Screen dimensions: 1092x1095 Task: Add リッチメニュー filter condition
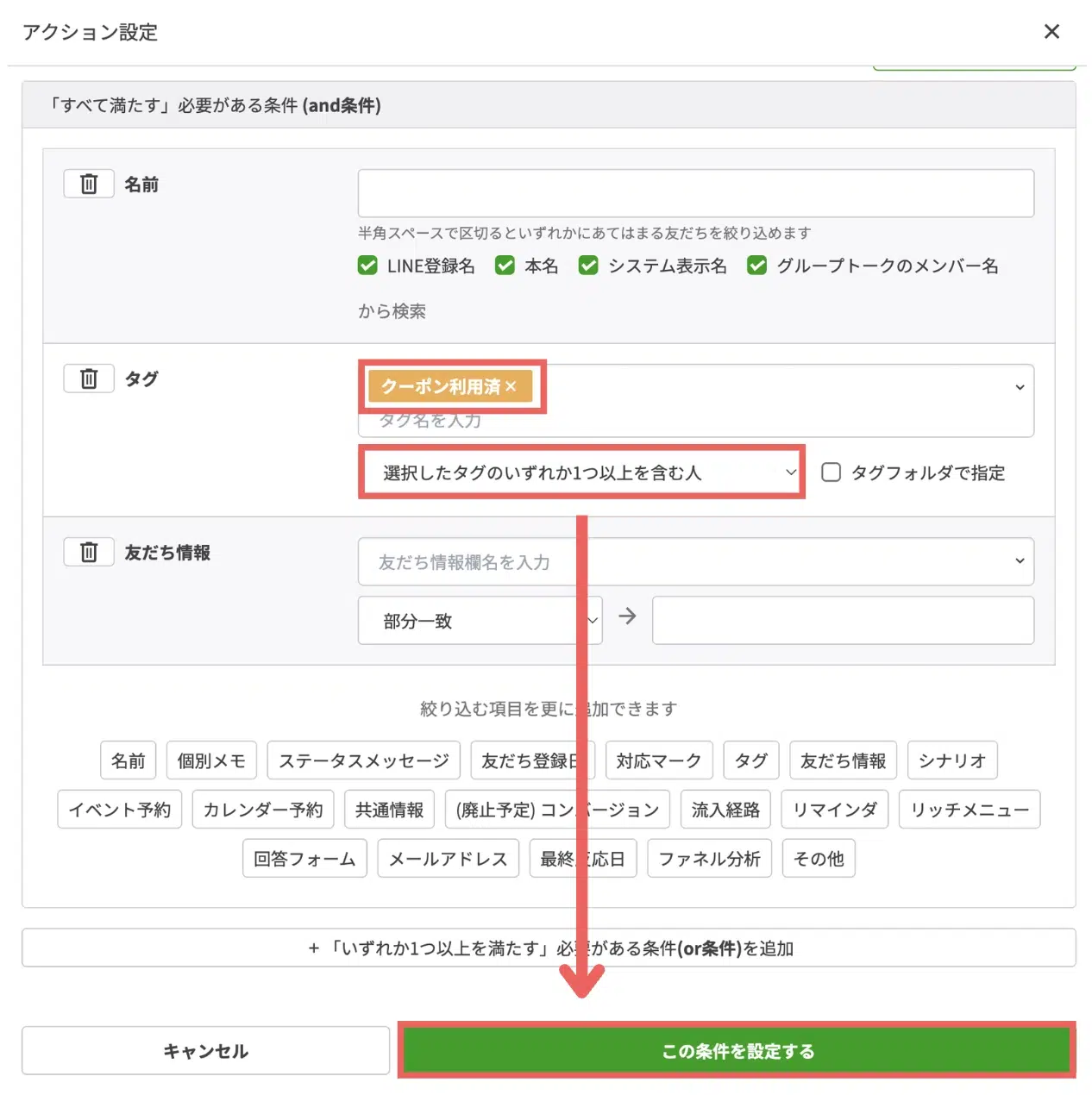click(970, 810)
